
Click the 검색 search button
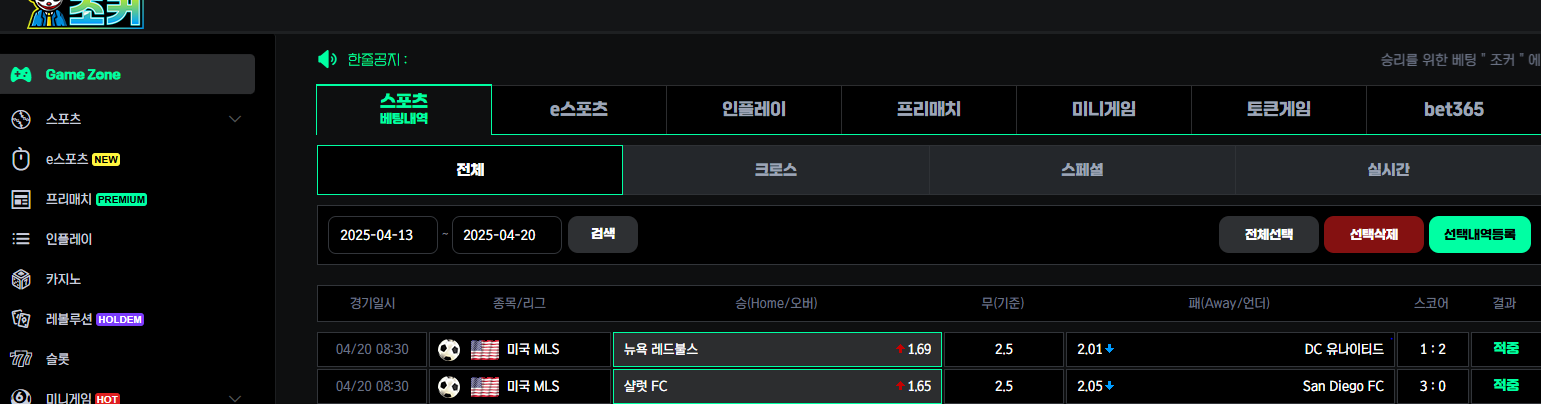[x=603, y=234]
